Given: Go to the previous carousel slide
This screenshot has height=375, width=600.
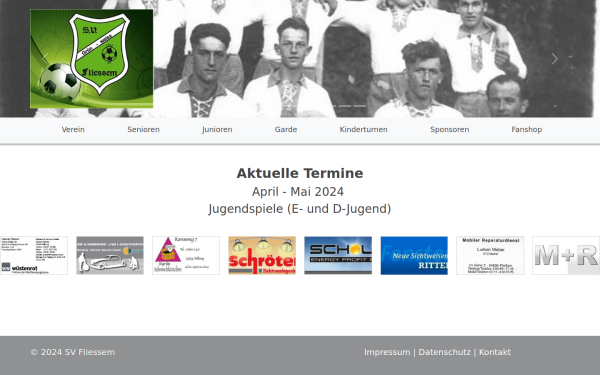Looking at the screenshot, I should click(45, 59).
